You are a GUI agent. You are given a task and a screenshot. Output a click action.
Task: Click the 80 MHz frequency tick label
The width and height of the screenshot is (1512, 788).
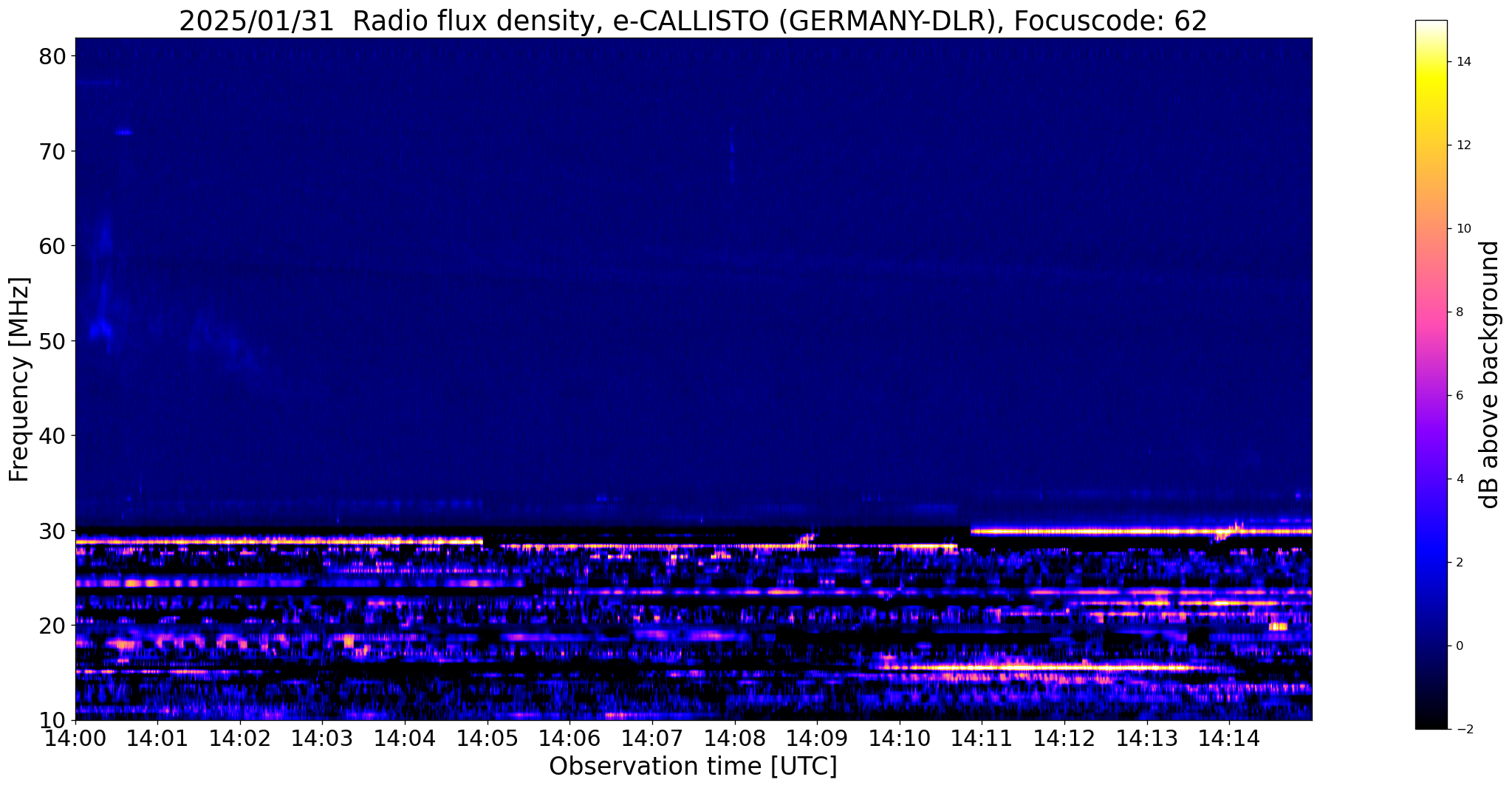click(52, 57)
